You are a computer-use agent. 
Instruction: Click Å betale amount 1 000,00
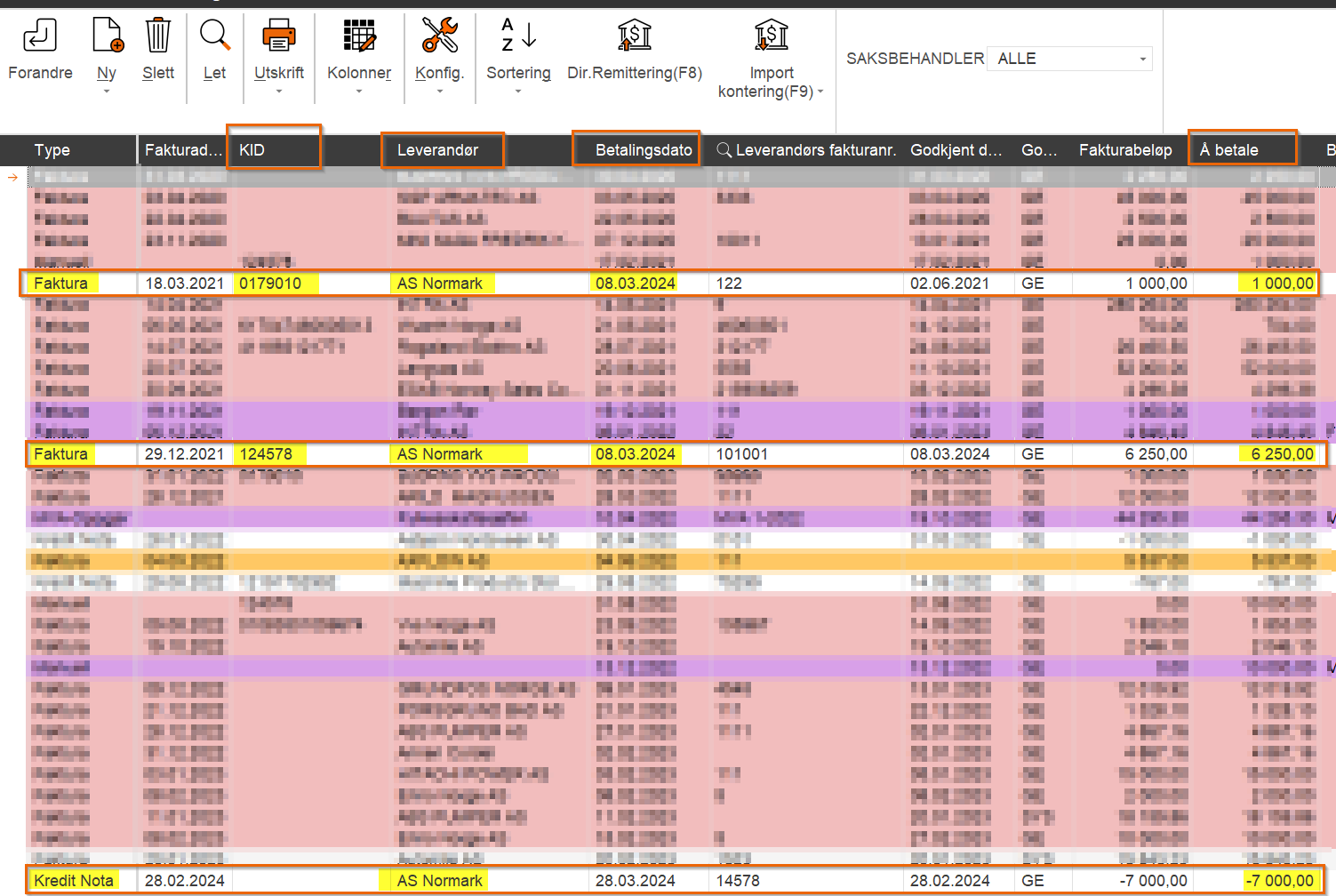tap(1282, 284)
